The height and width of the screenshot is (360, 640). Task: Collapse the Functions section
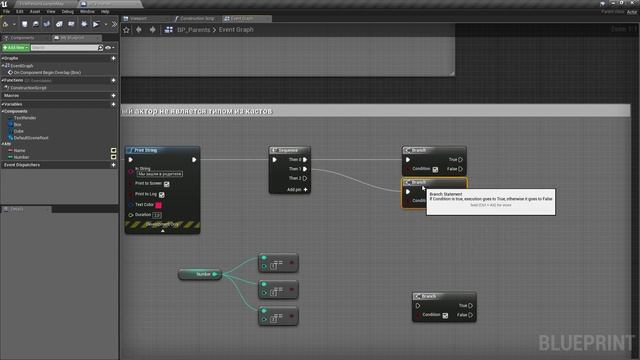point(2,80)
